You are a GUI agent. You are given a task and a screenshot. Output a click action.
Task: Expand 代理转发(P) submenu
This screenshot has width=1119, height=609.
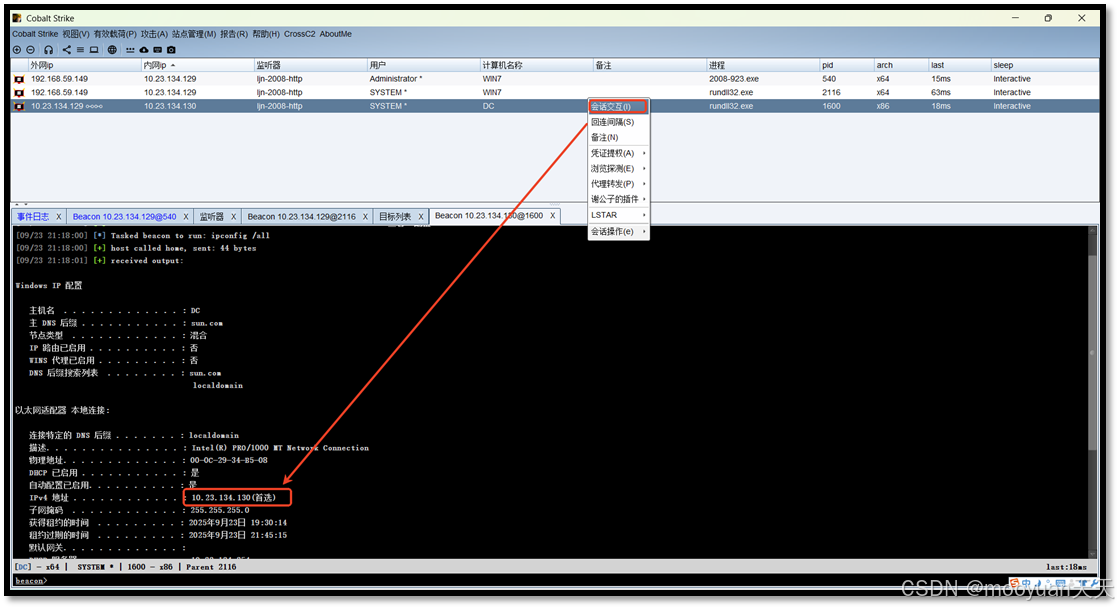618,183
